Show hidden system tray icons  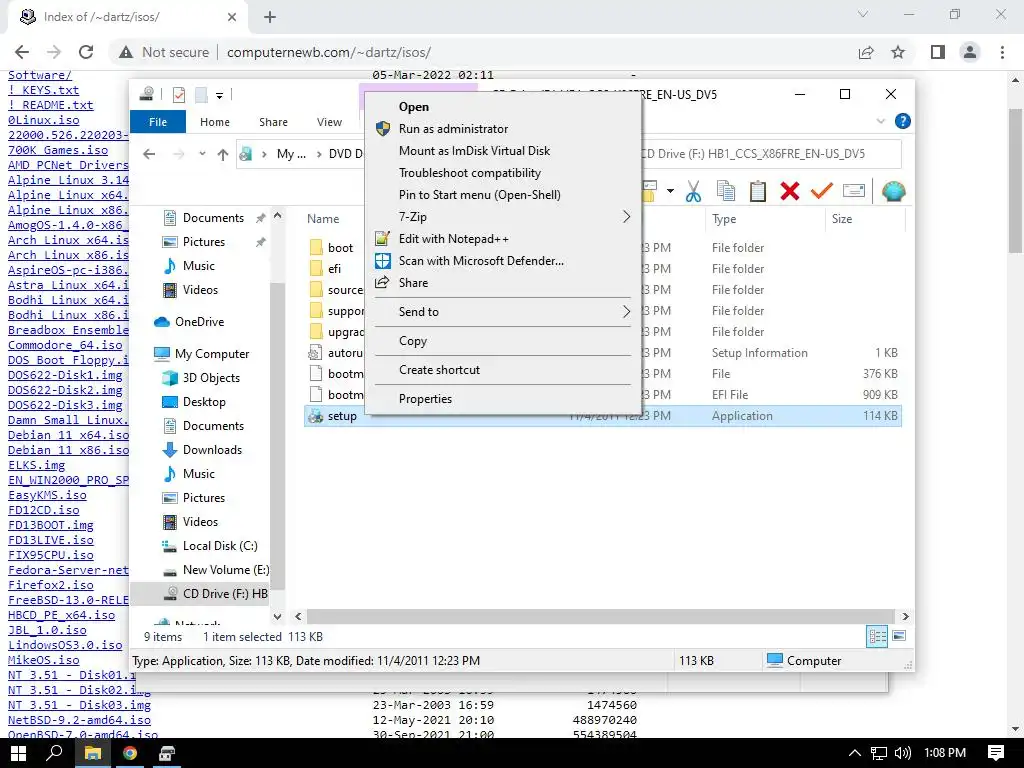(x=854, y=753)
